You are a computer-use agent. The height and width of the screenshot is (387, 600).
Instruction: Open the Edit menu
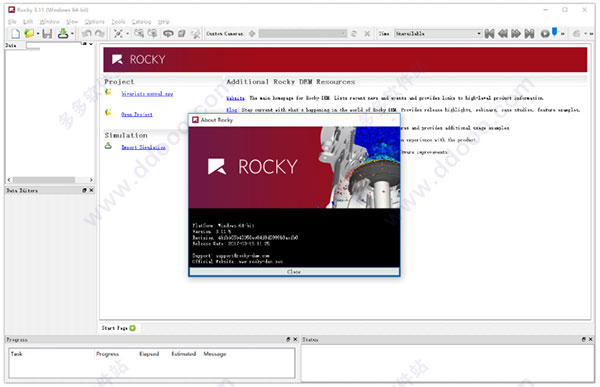pyautogui.click(x=28, y=22)
